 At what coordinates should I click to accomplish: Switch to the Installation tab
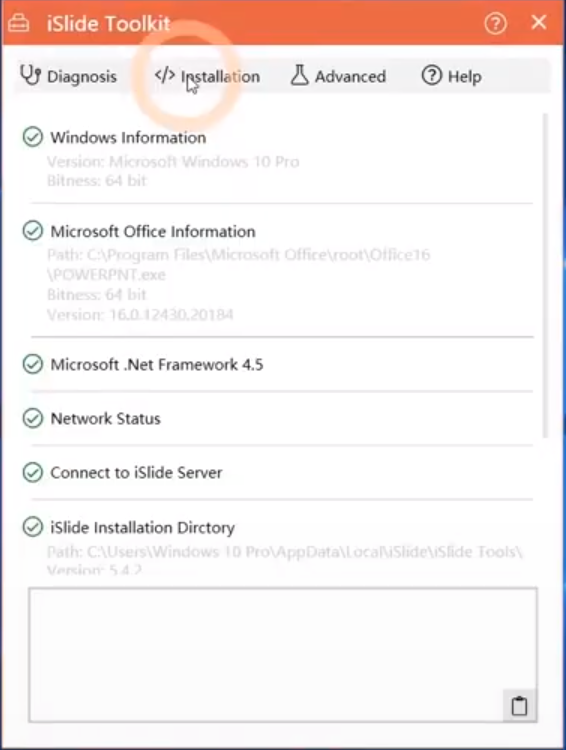pos(207,76)
